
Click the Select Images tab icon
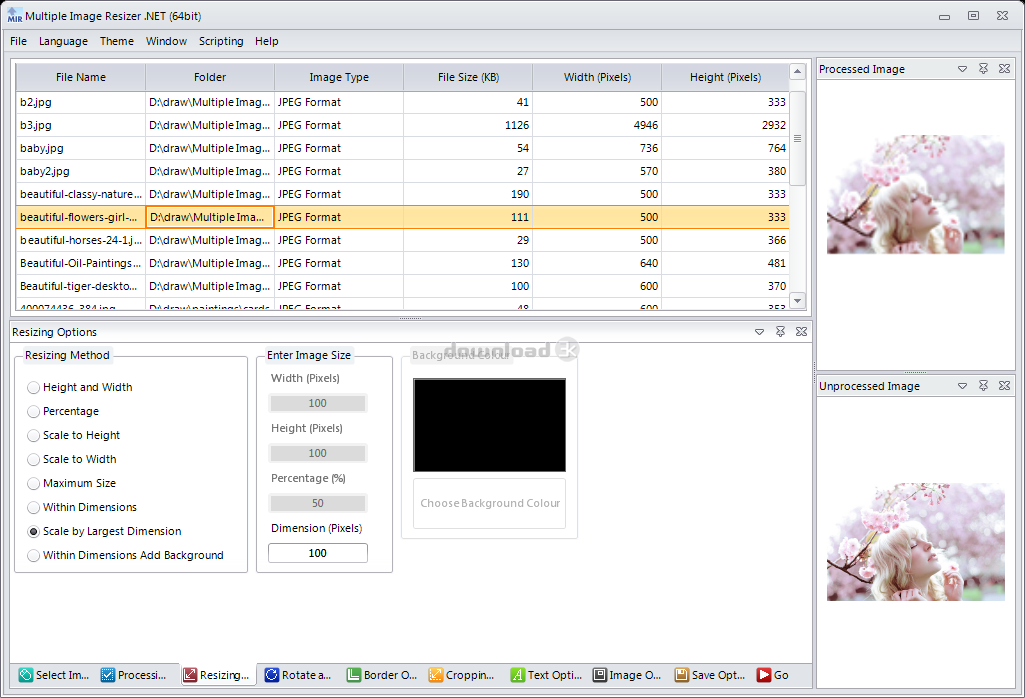pos(26,675)
